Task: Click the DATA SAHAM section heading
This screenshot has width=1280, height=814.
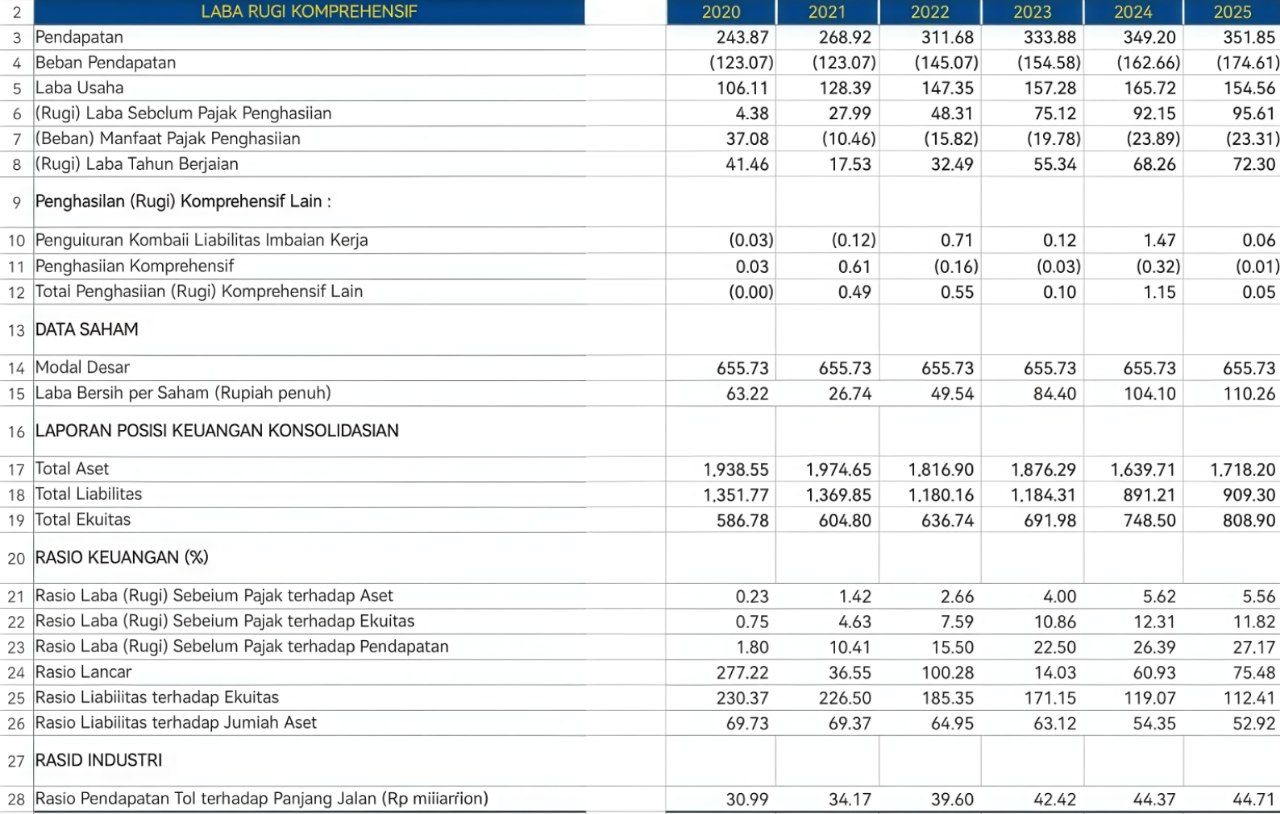Action: point(87,329)
